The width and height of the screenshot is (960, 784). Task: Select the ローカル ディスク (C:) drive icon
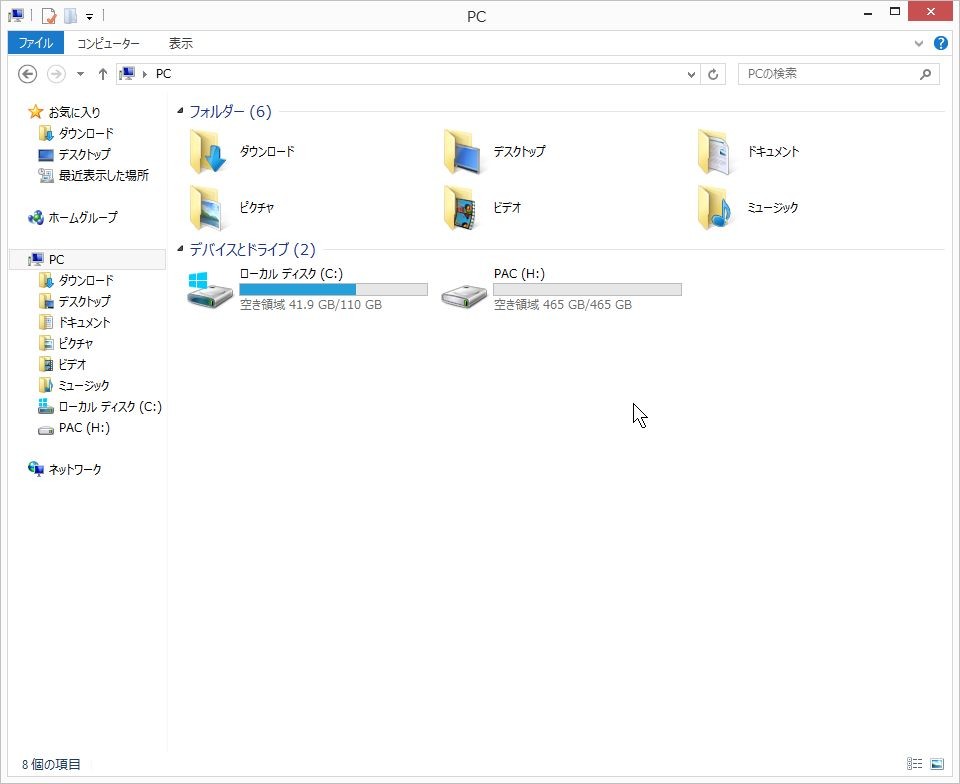[x=210, y=289]
